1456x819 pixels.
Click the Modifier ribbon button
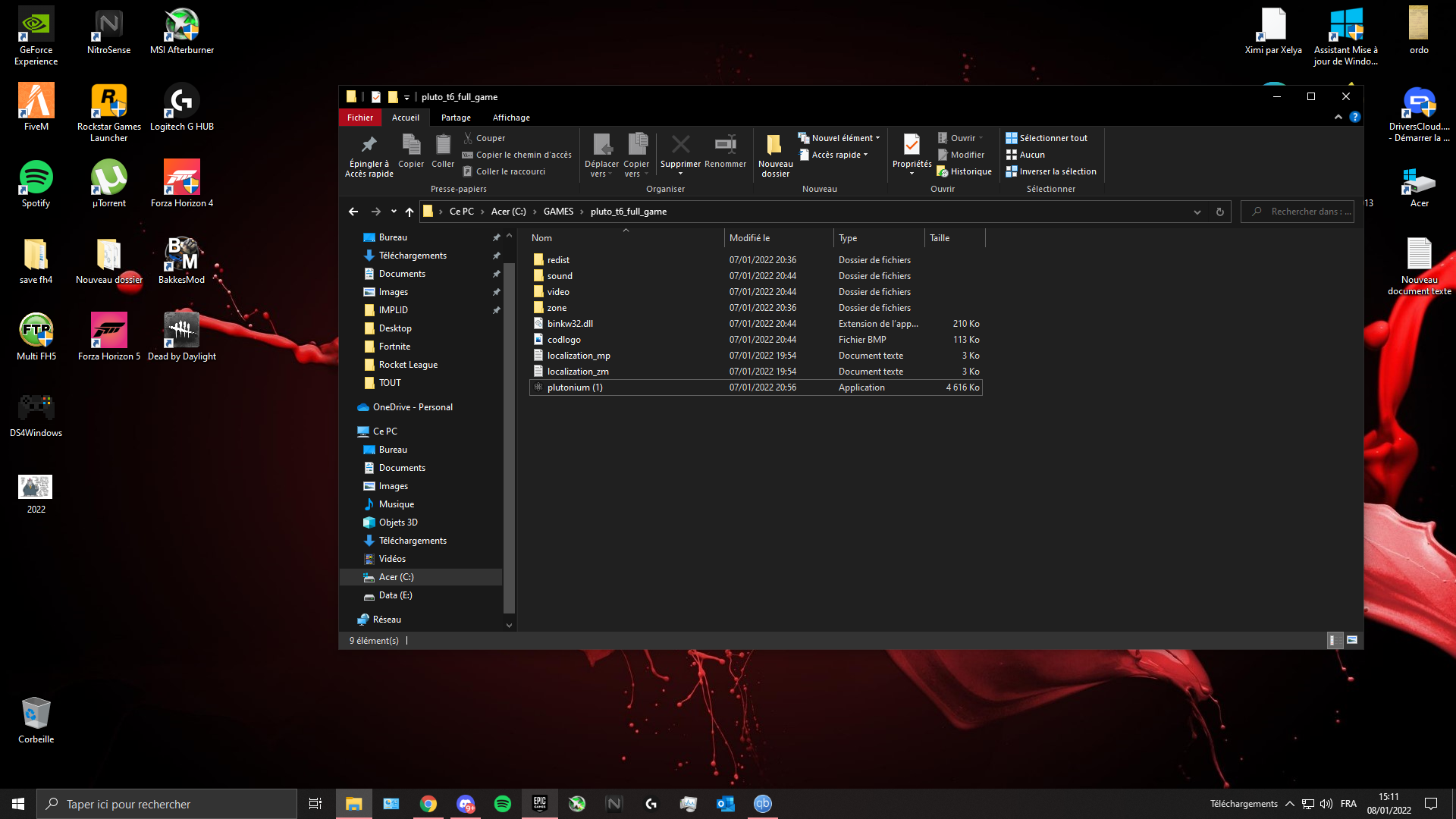click(961, 155)
